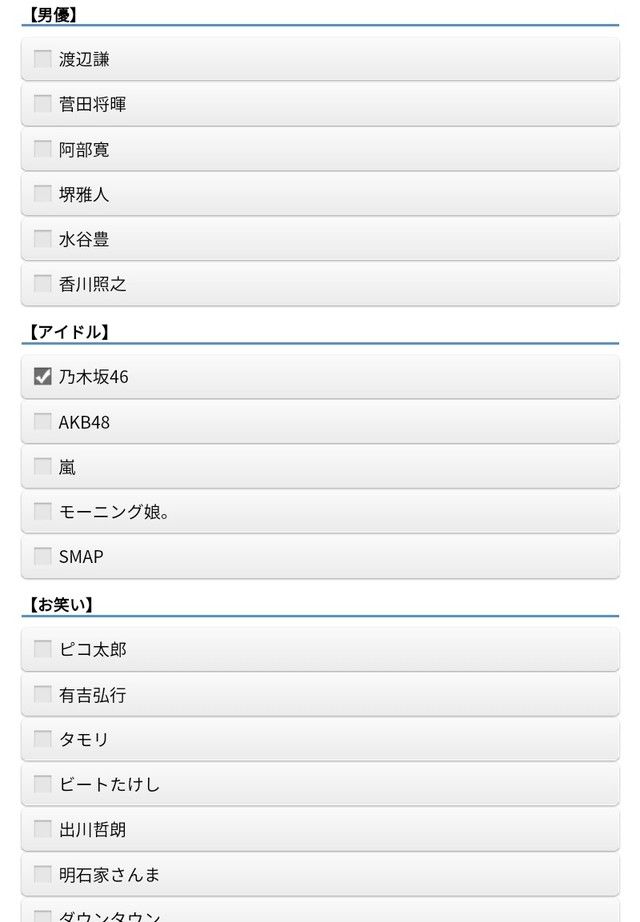
Task: Check the SMAP checkbox
Action: [42, 556]
